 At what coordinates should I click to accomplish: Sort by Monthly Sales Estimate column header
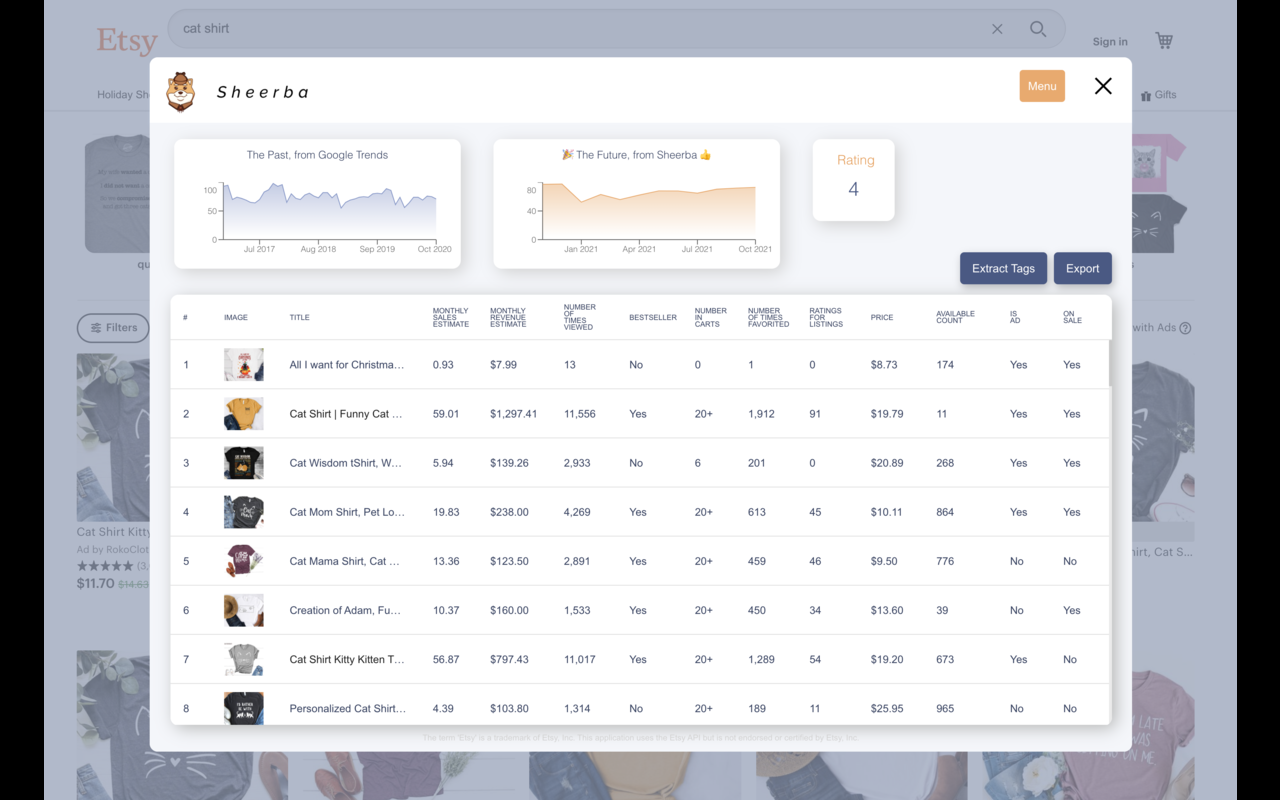[x=451, y=318]
